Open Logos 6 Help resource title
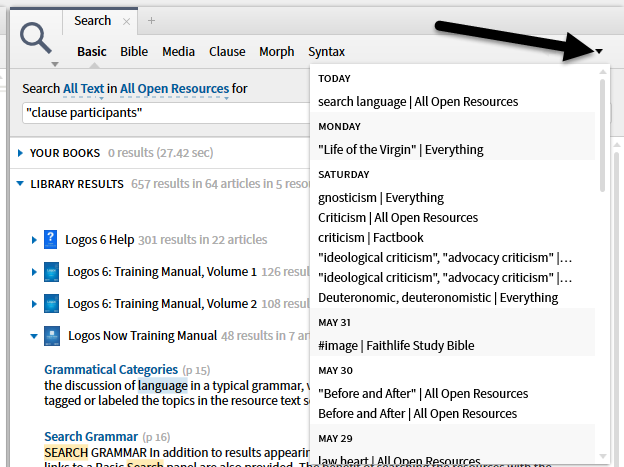624x467 pixels. click(x=99, y=240)
